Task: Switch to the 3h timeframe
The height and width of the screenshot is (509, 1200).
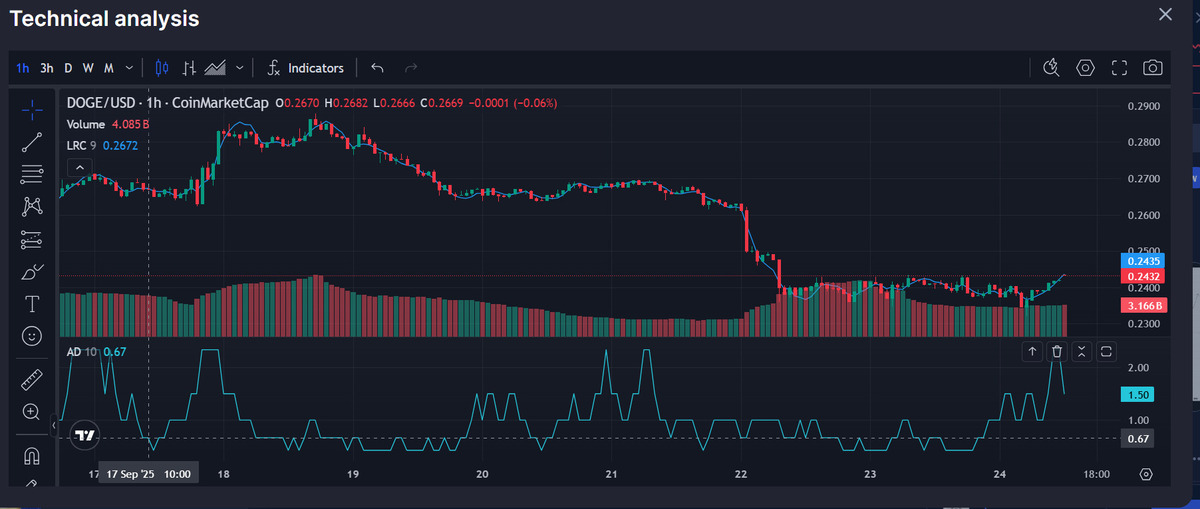Action: coord(47,68)
